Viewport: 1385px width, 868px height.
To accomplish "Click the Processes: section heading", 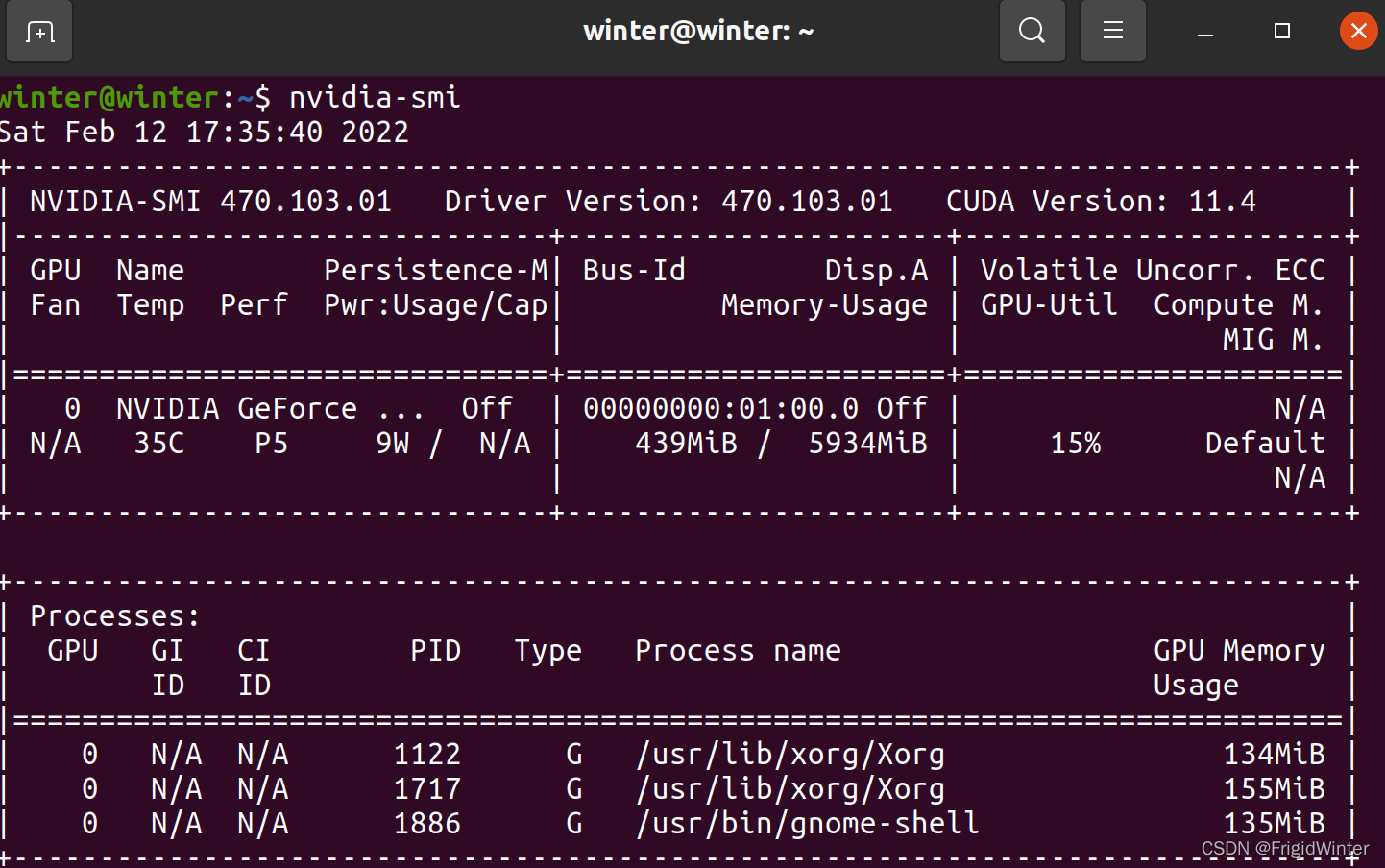I will 114,616.
